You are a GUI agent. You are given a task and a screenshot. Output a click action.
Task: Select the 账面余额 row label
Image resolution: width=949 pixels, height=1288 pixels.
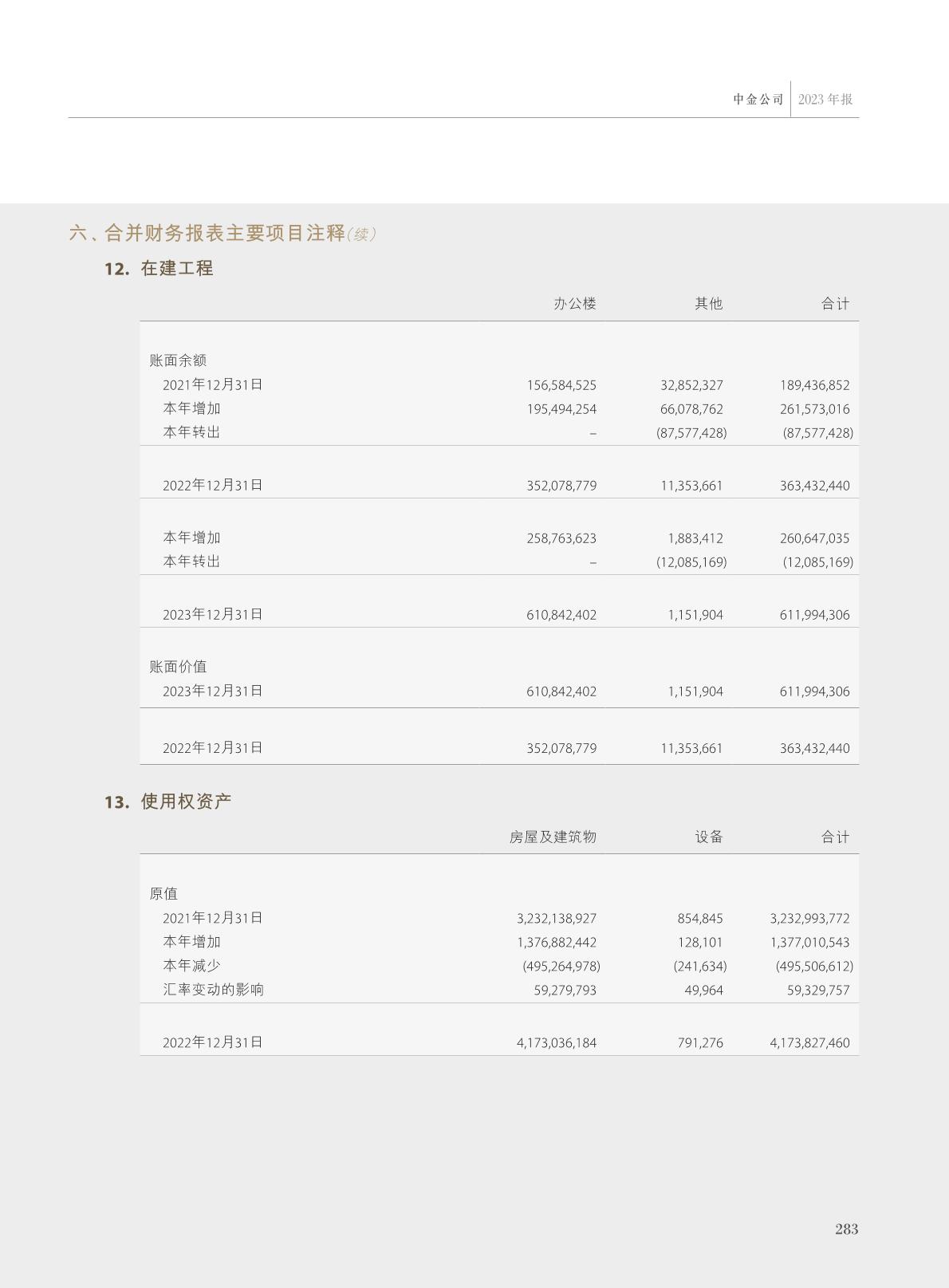(178, 360)
